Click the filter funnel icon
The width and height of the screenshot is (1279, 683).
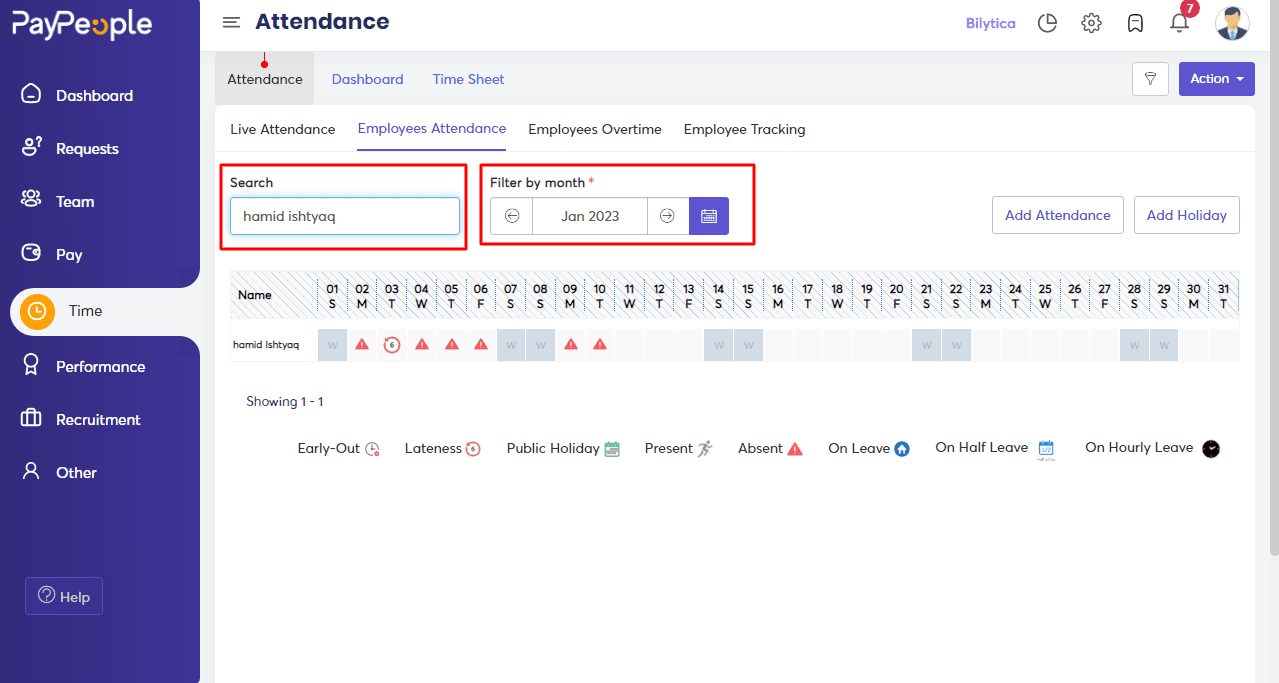tap(1150, 78)
